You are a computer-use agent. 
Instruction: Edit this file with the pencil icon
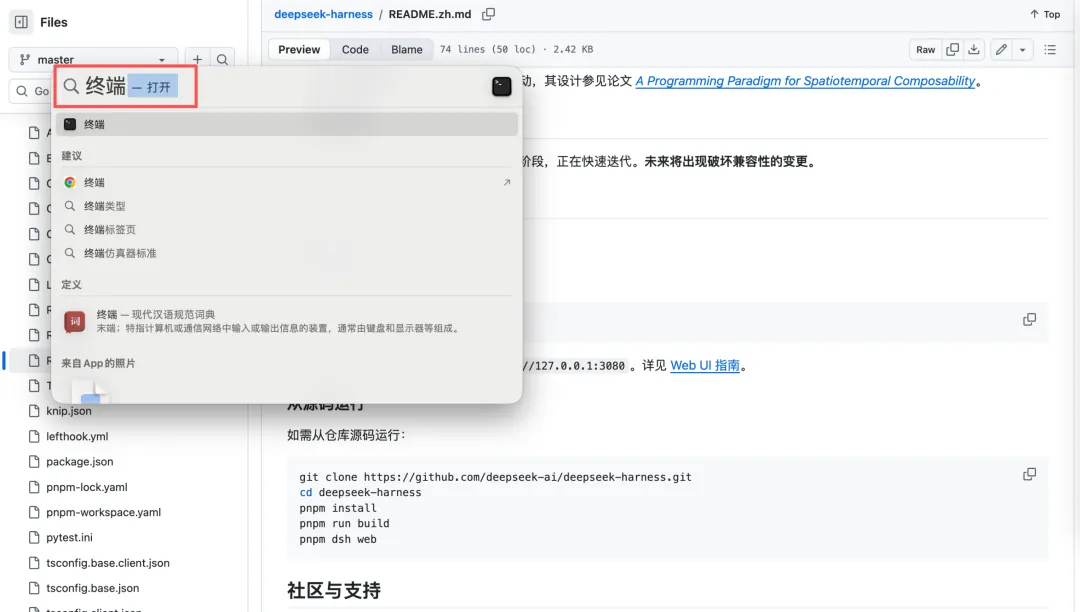[x=1001, y=50]
